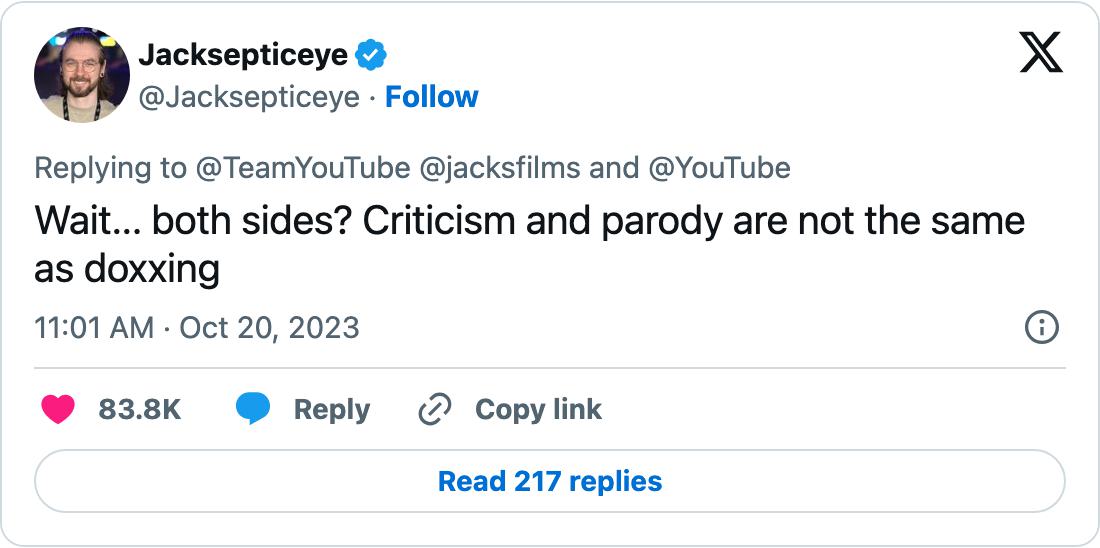Open Jacksepticeye profile picture

click(82, 75)
